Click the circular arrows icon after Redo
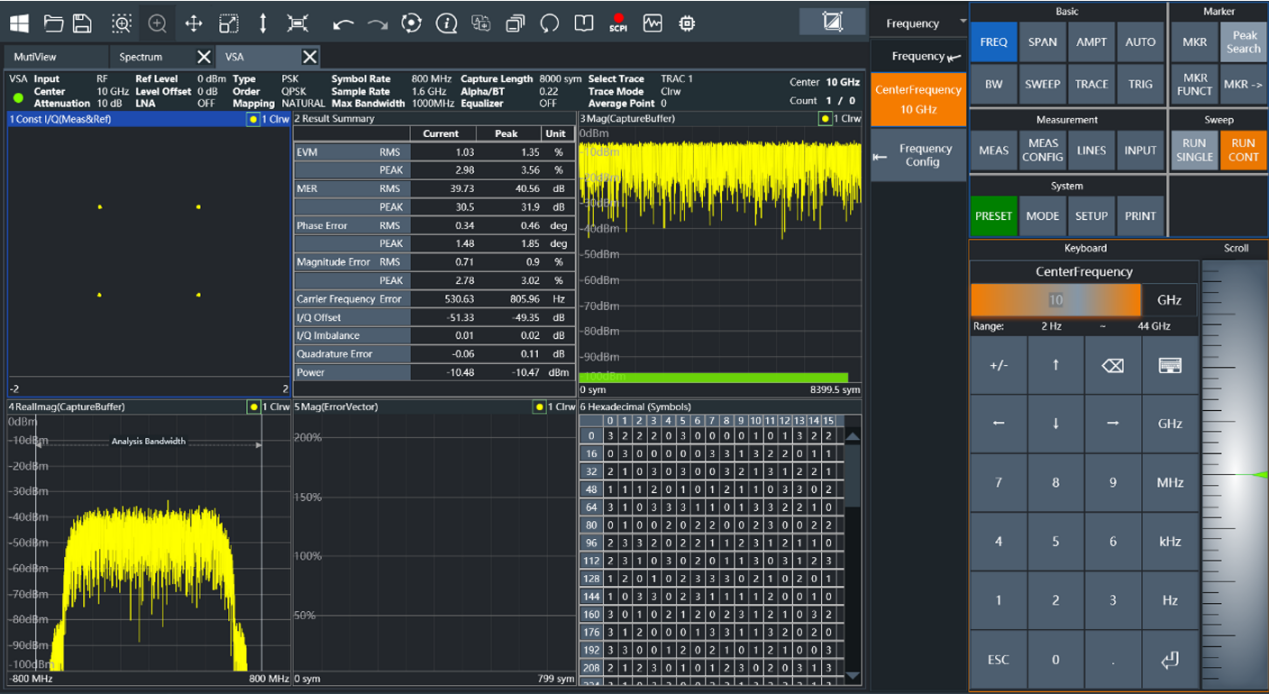 pyautogui.click(x=411, y=22)
